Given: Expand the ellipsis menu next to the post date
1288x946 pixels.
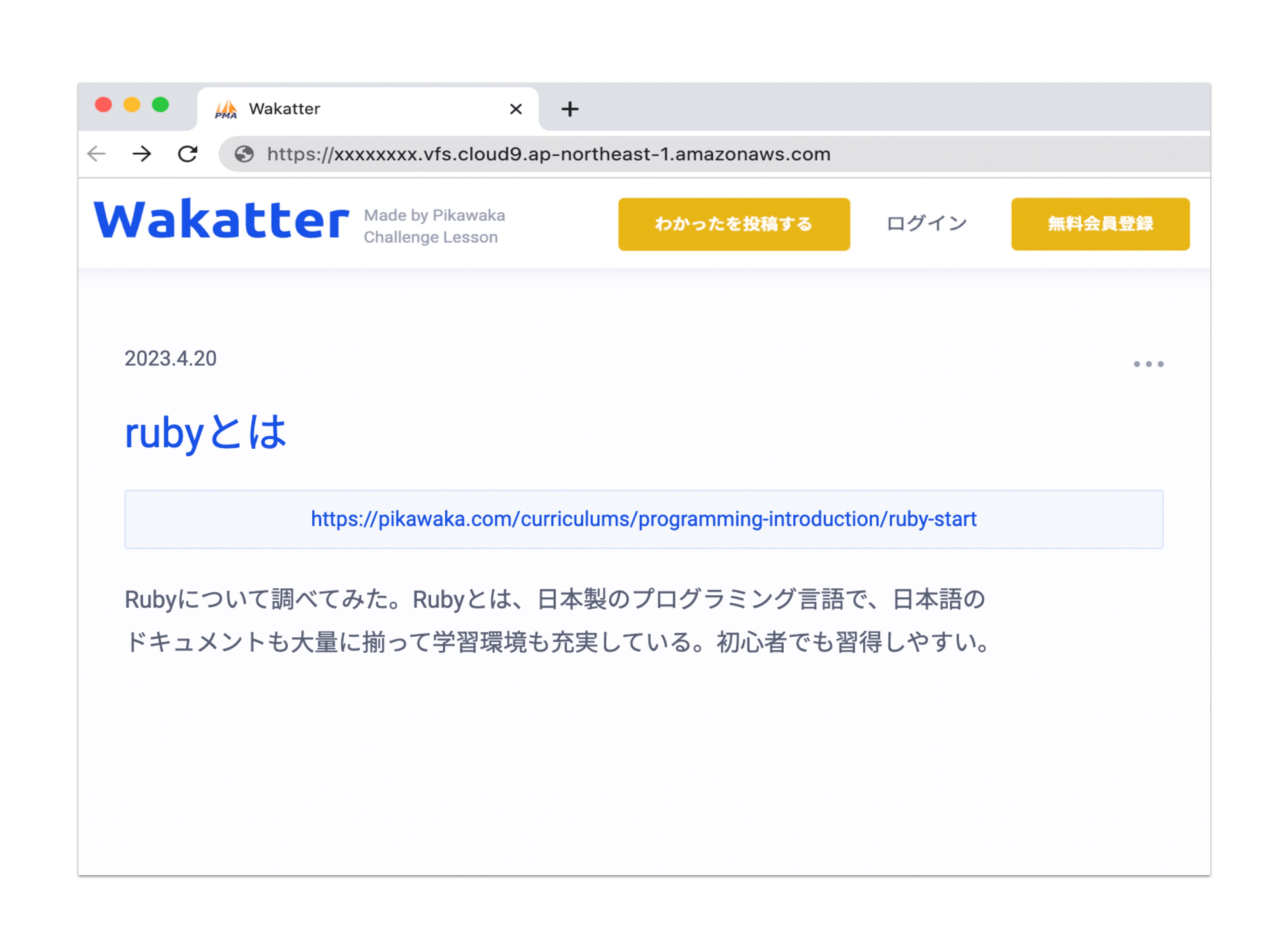Looking at the screenshot, I should click(x=1149, y=363).
